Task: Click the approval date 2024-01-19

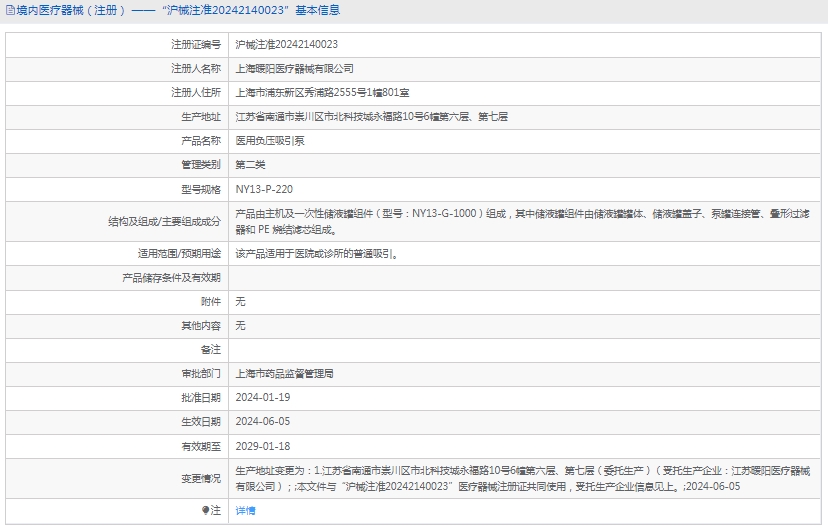Action: [x=262, y=397]
